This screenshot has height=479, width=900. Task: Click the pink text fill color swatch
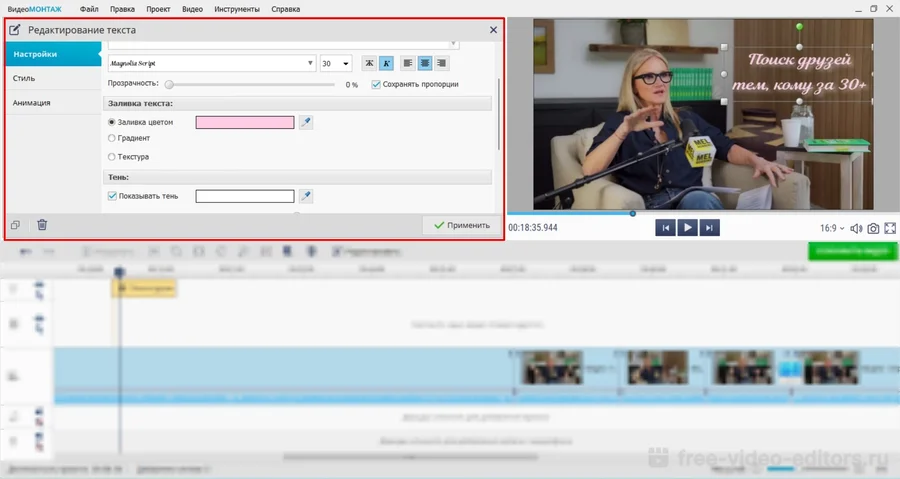tap(245, 122)
